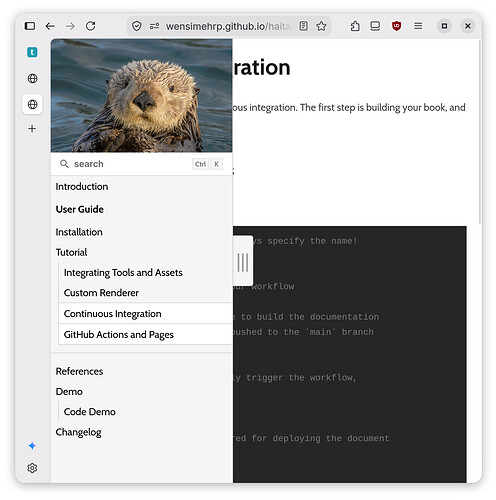
Task: Open the Changelog page
Action: pyautogui.click(x=78, y=432)
